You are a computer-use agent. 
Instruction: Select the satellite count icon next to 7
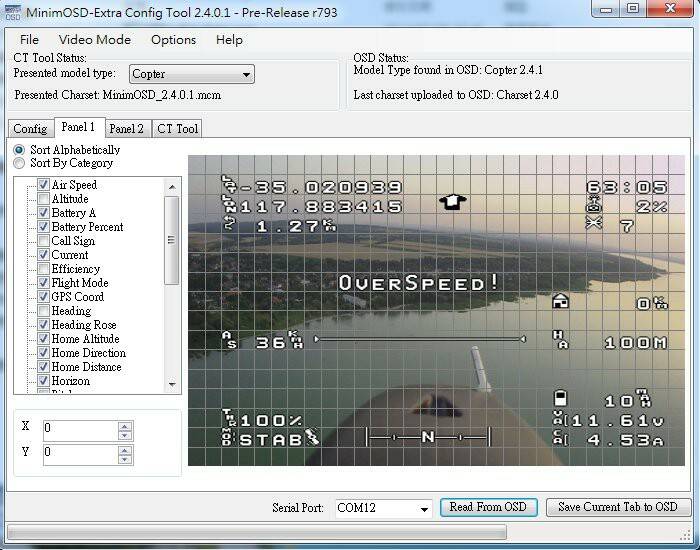click(x=594, y=224)
